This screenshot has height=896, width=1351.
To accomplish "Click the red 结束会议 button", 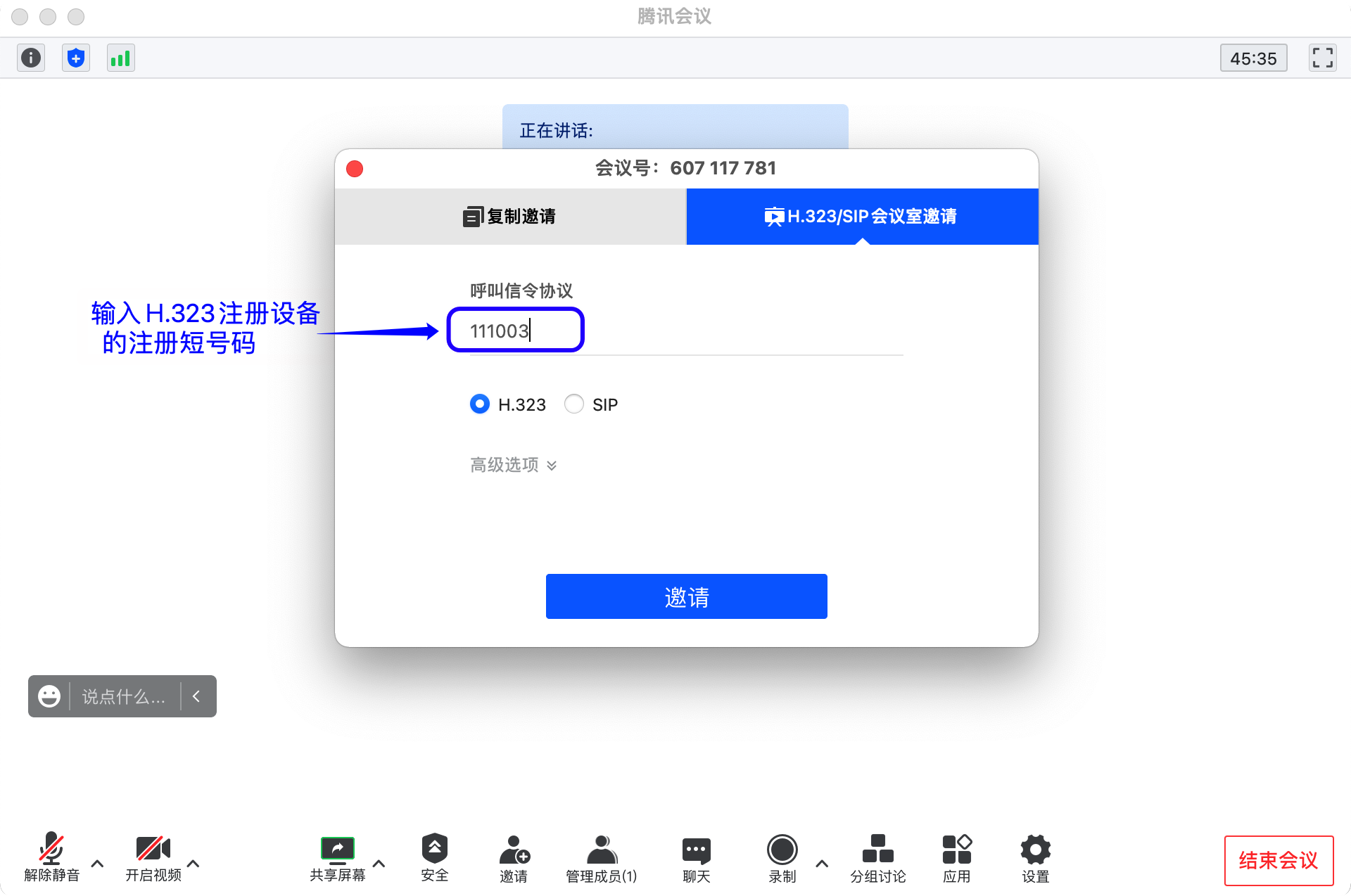I will coord(1279,860).
